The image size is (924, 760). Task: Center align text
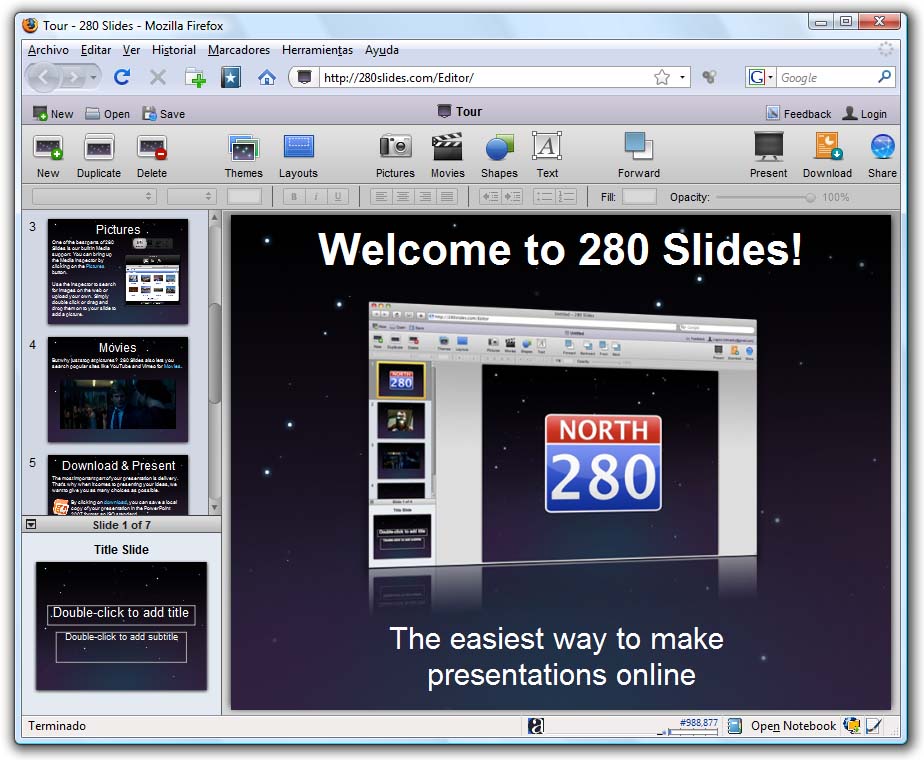(x=403, y=197)
